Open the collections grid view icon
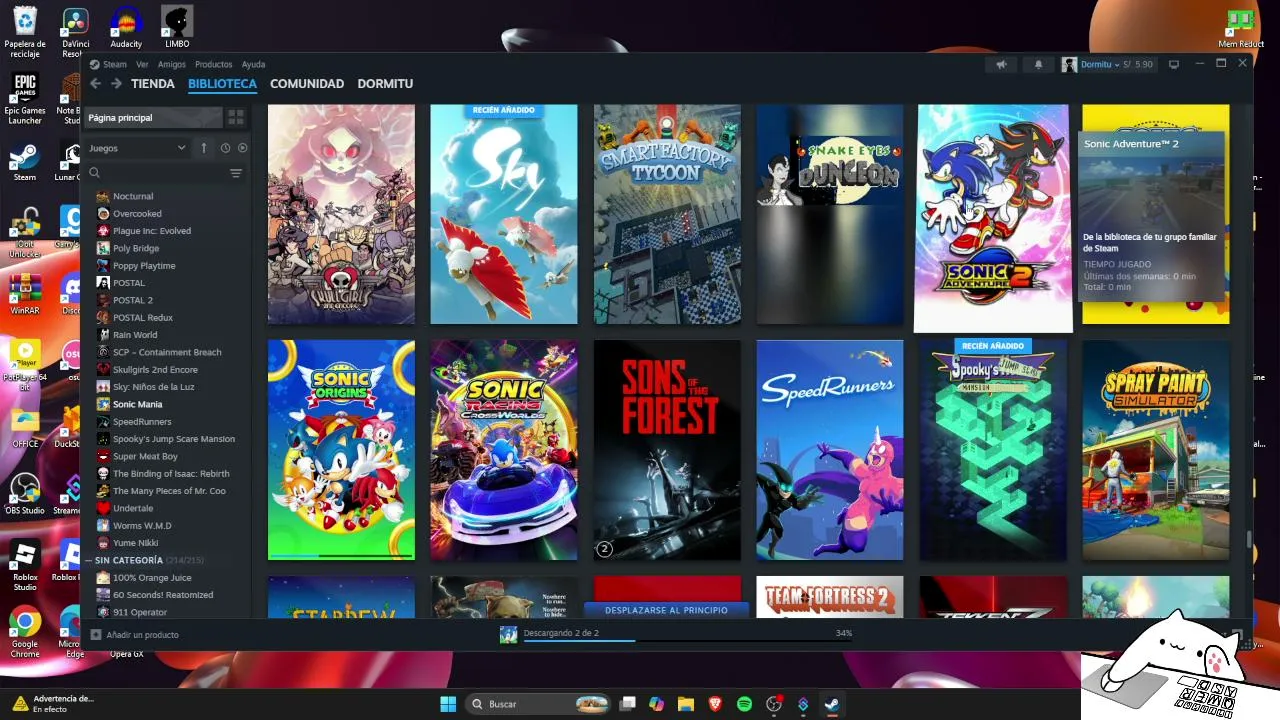The width and height of the screenshot is (1280, 720). pyautogui.click(x=236, y=118)
